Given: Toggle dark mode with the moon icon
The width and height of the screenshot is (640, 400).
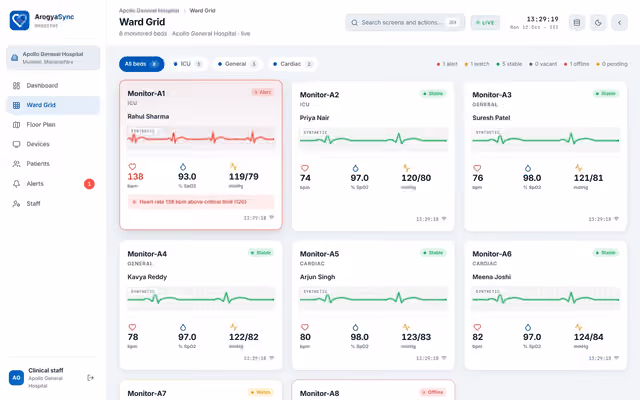Looking at the screenshot, I should coord(598,22).
